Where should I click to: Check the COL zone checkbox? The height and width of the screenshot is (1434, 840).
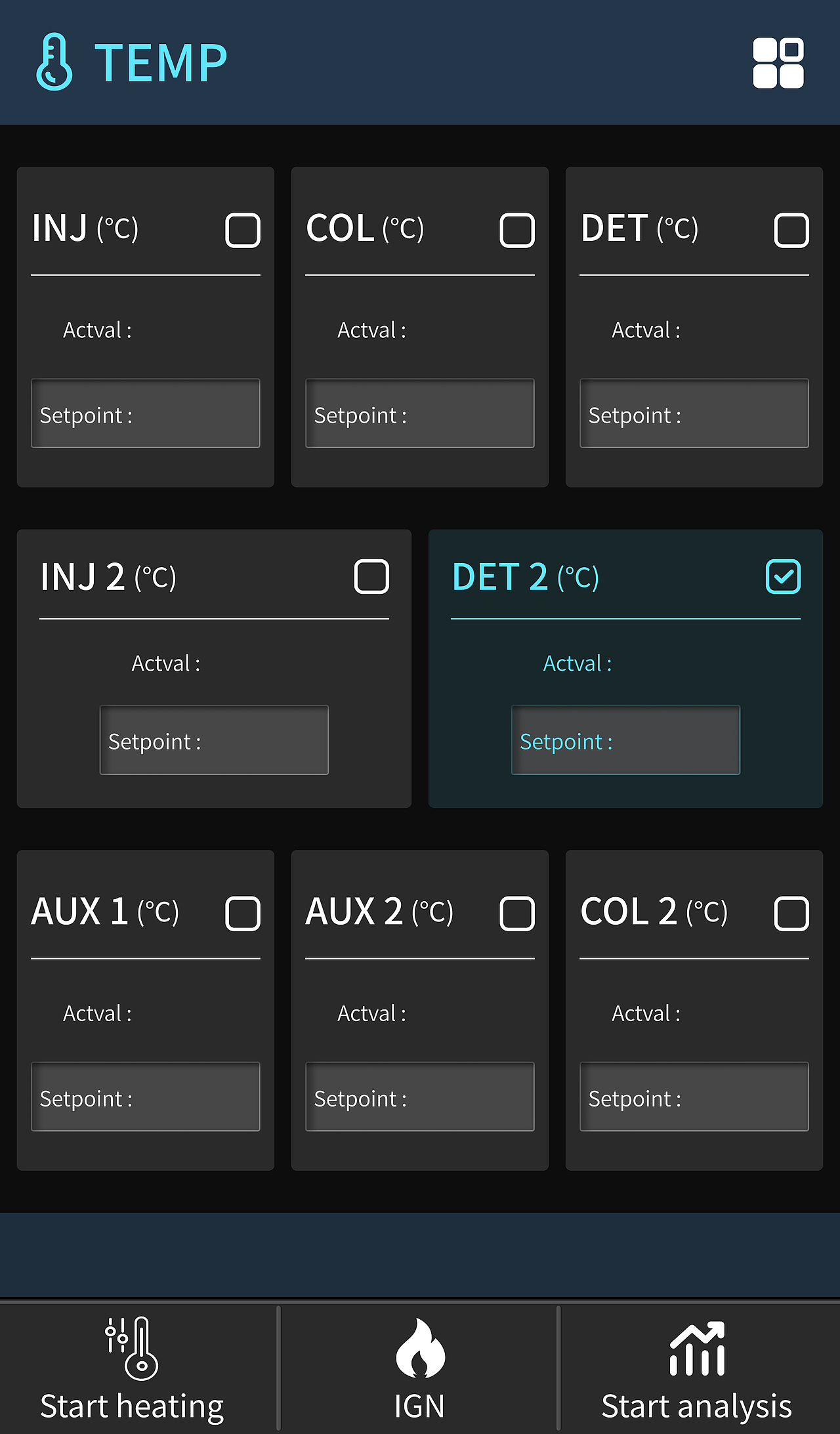click(517, 230)
